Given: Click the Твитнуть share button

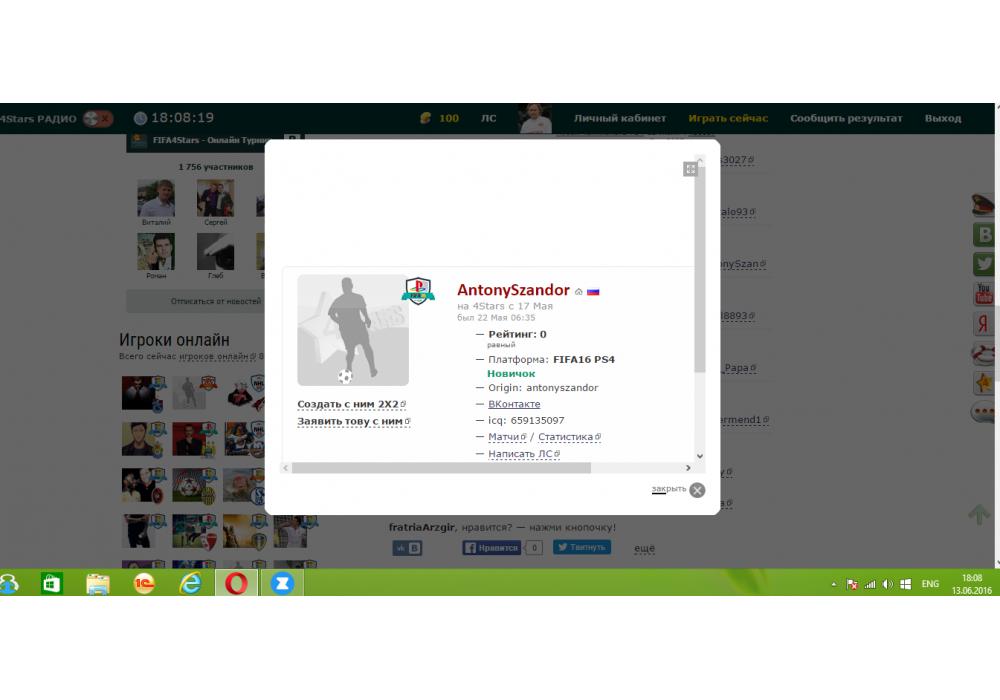Looking at the screenshot, I should pyautogui.click(x=581, y=548).
